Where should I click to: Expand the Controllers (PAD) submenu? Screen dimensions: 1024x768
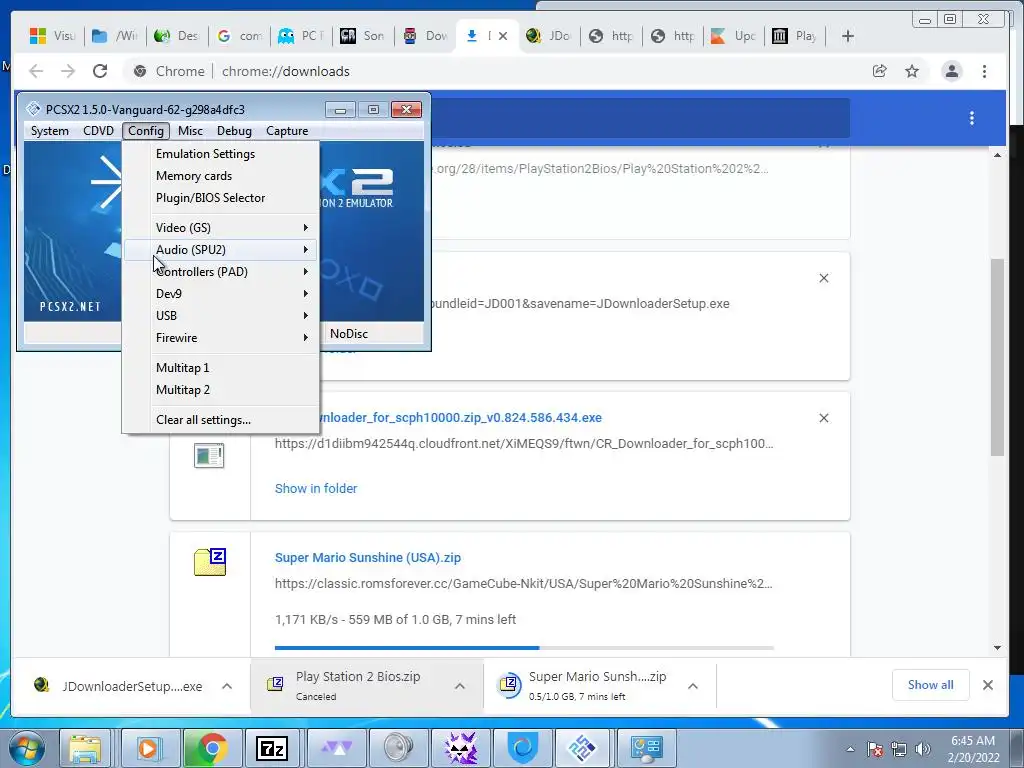221,272
